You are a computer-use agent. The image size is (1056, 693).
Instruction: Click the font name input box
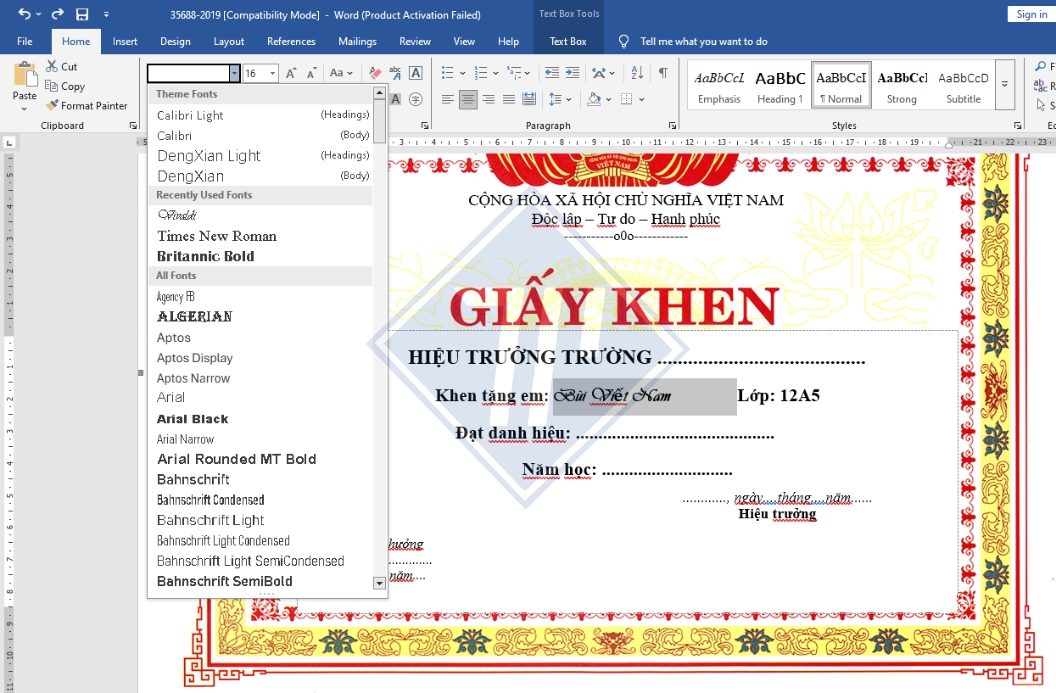[x=189, y=73]
